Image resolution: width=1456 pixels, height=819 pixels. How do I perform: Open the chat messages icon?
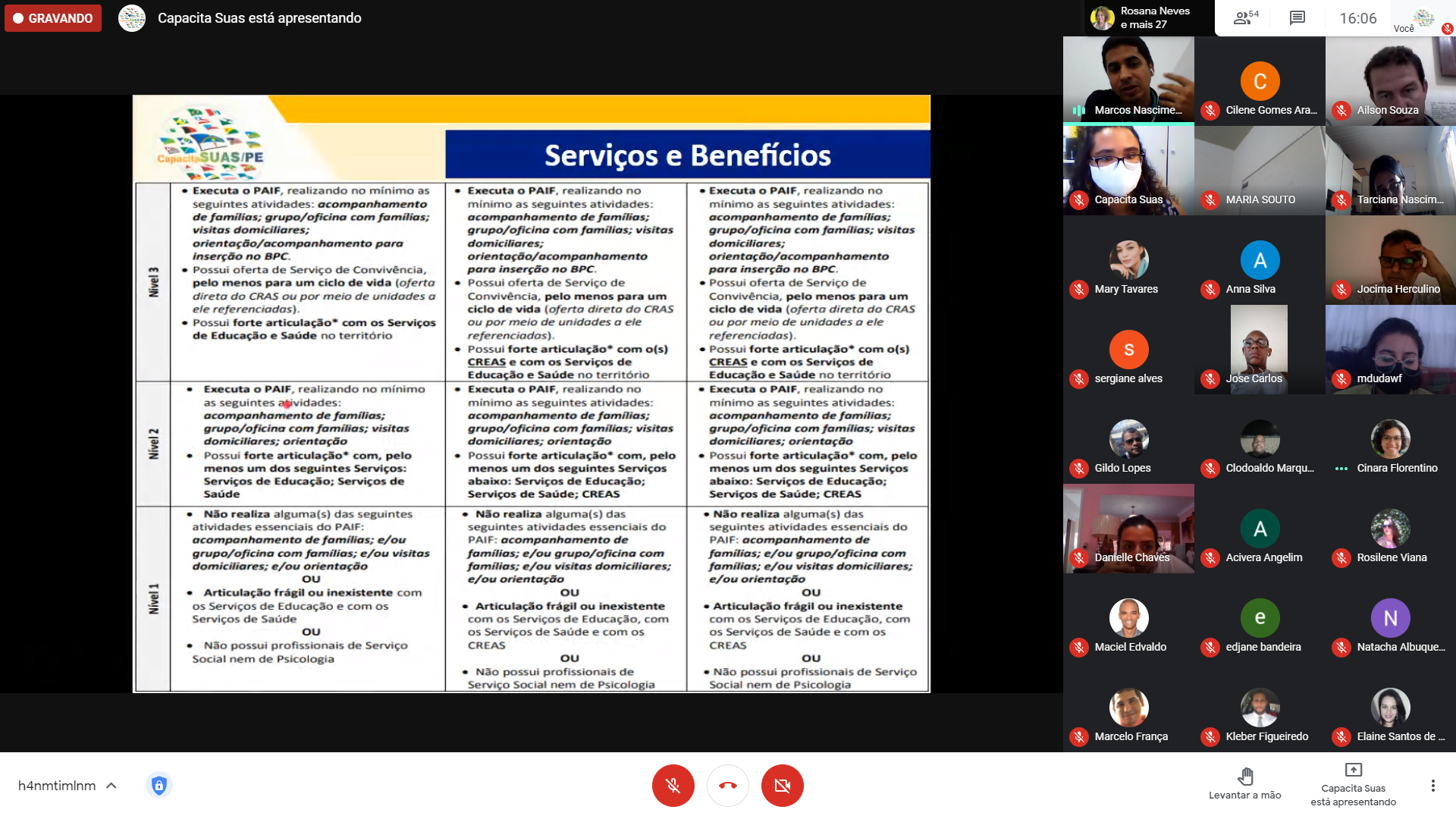(x=1297, y=18)
